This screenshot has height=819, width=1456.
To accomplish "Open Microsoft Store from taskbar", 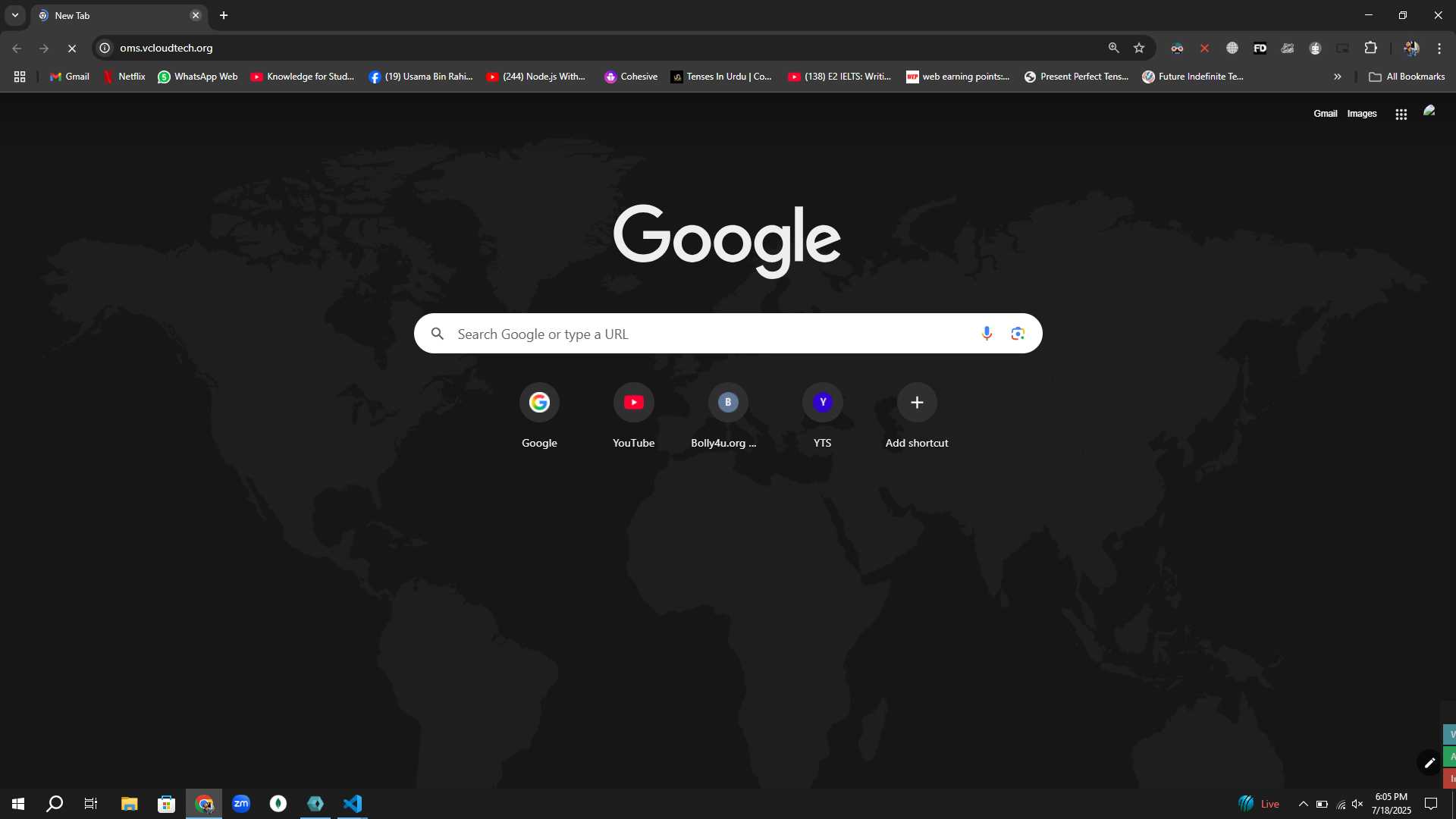I will (166, 804).
